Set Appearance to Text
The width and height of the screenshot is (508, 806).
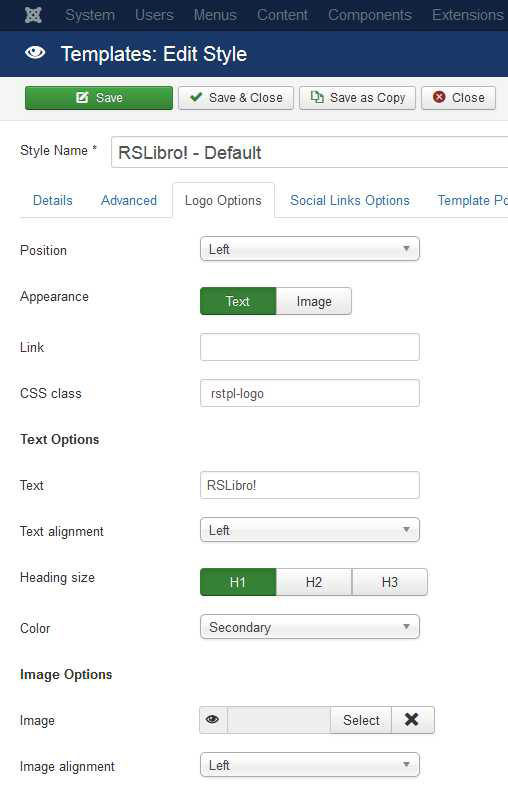click(238, 301)
